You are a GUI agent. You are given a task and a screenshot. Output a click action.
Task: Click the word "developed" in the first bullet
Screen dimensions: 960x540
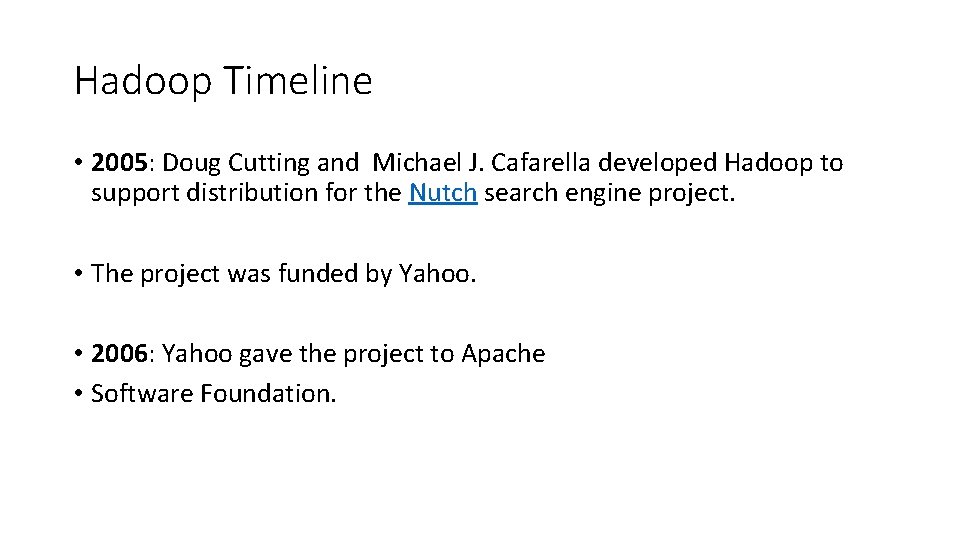[659, 163]
